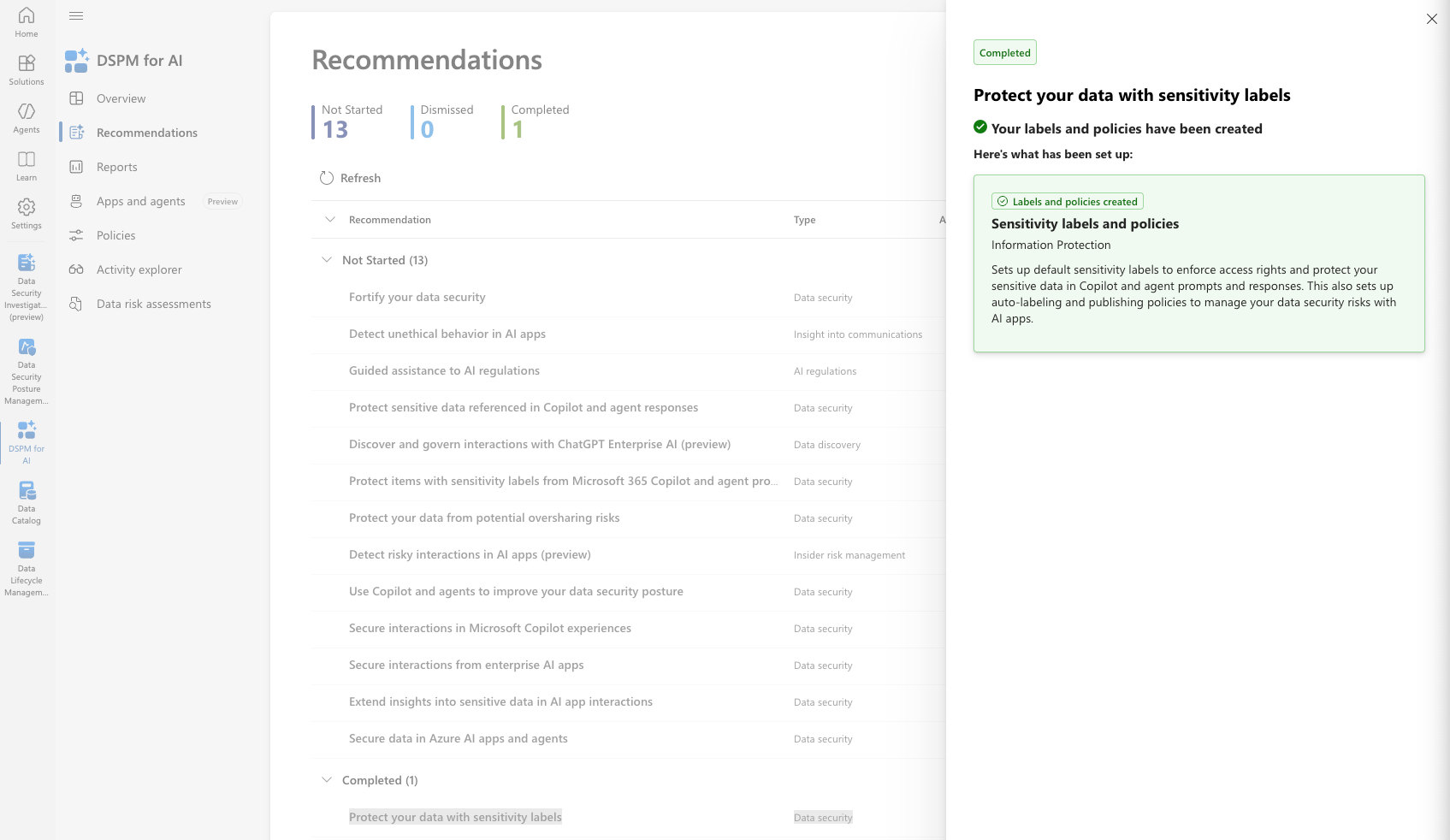Screen dimensions: 1450x840
Task: Click the Refresh button
Action: [x=351, y=178]
